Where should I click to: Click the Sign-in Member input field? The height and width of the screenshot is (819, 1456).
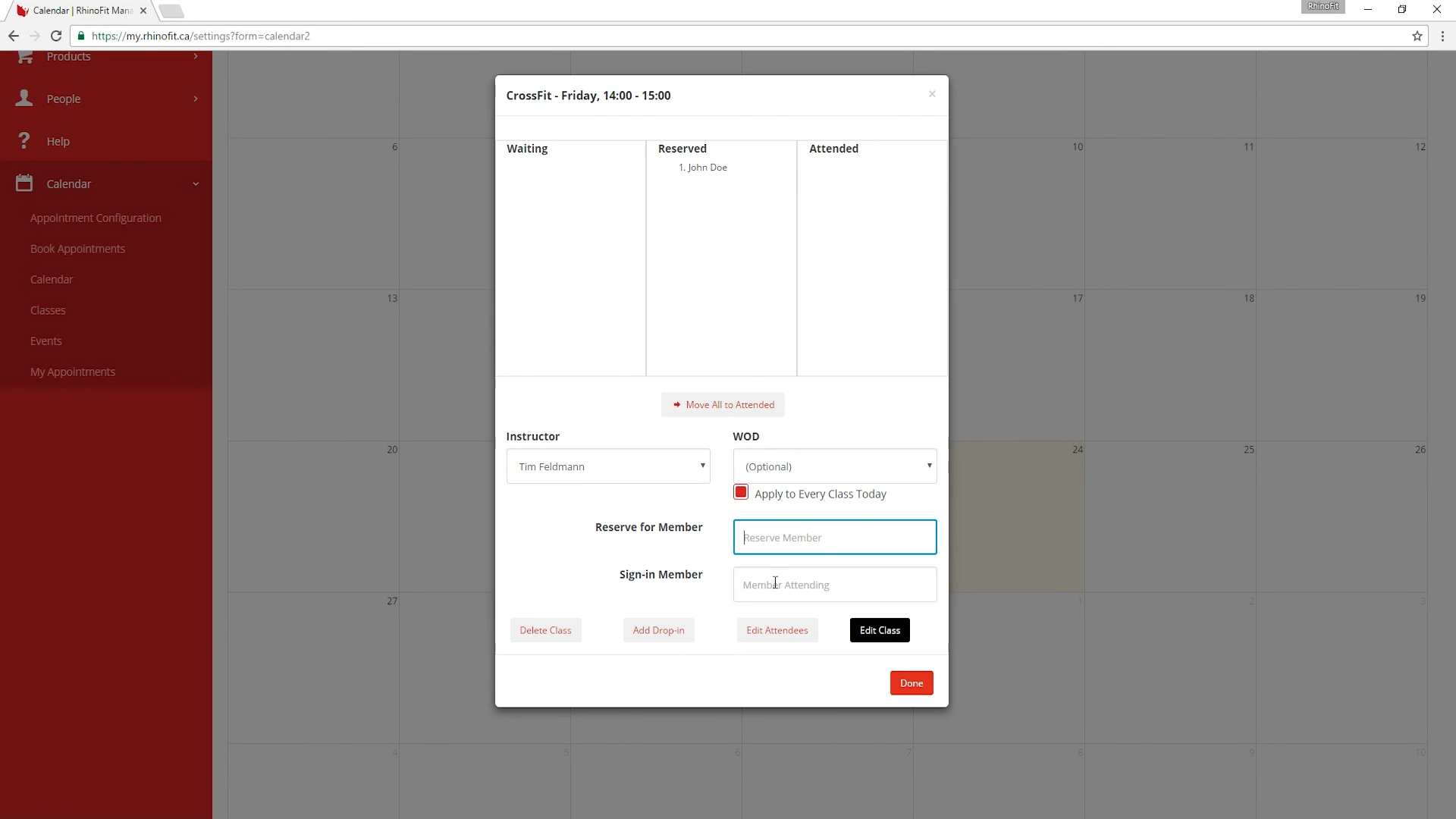pos(834,585)
